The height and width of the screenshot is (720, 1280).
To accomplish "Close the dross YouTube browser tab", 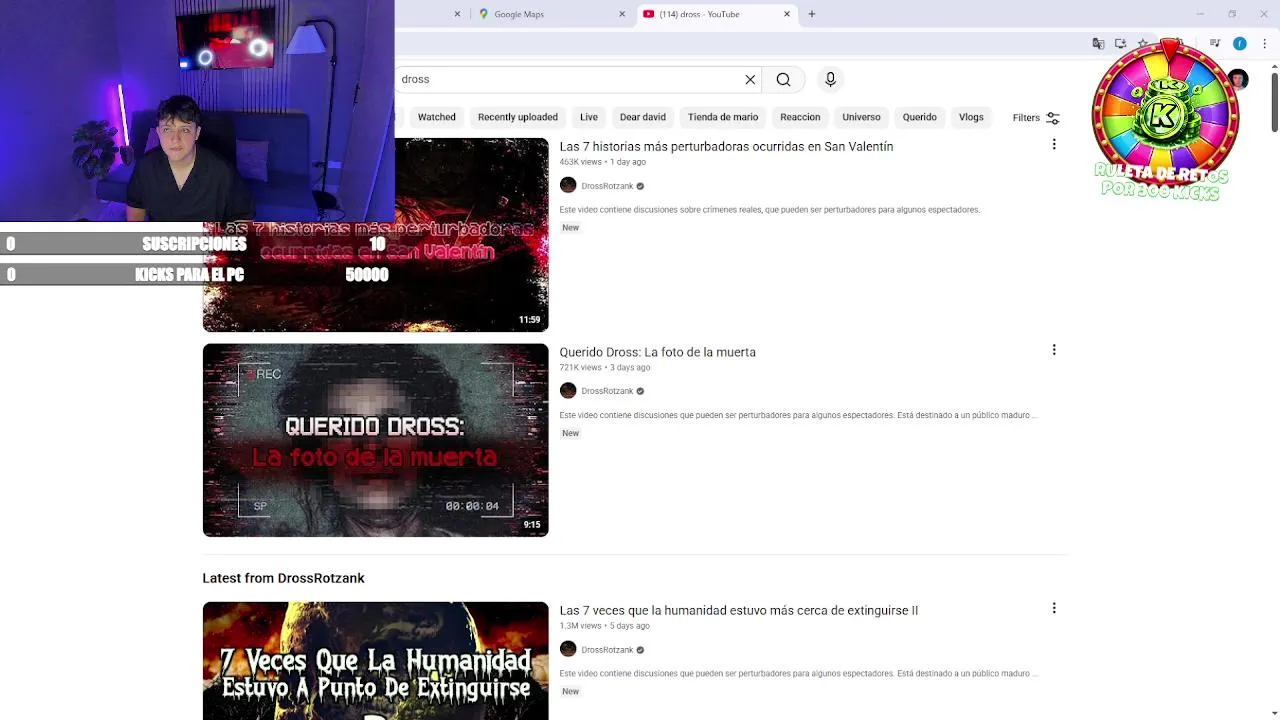I will 787,14.
